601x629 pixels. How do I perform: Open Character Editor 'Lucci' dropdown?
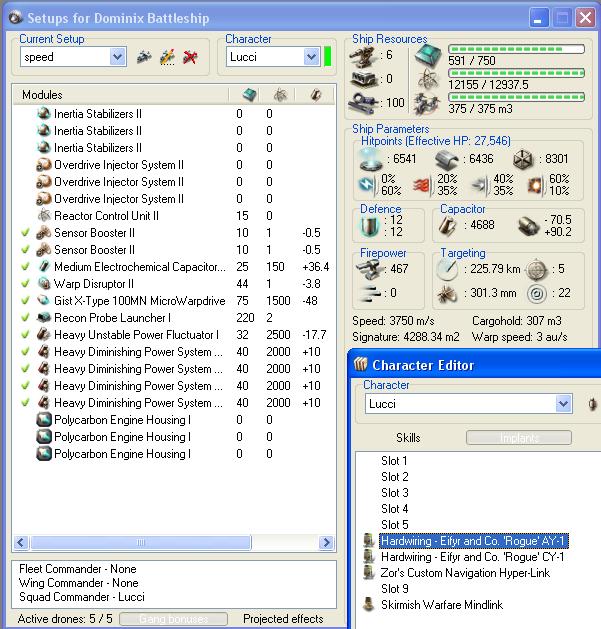point(563,404)
